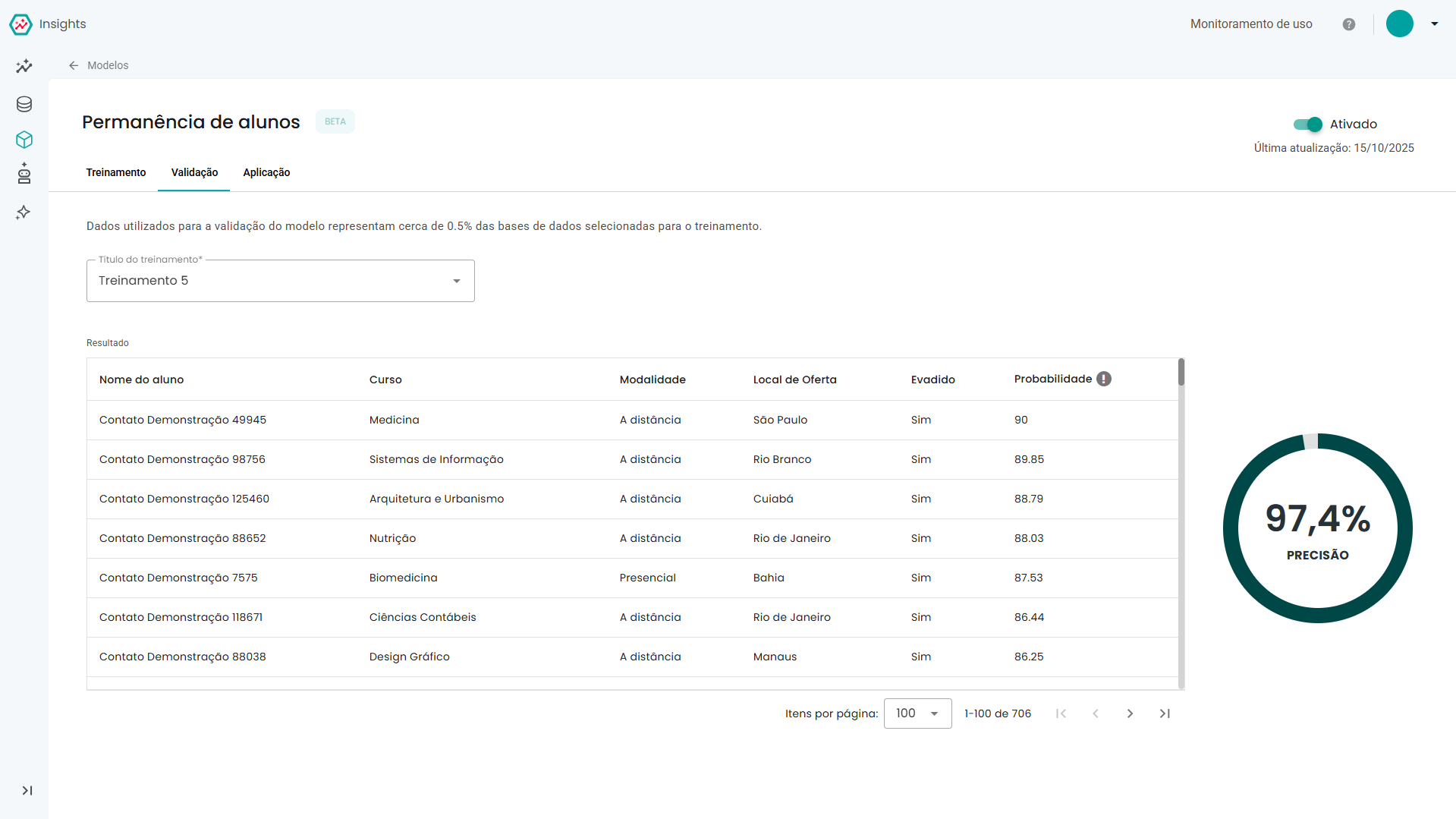Click the Medicina course cell
1456x819 pixels.
[394, 420]
